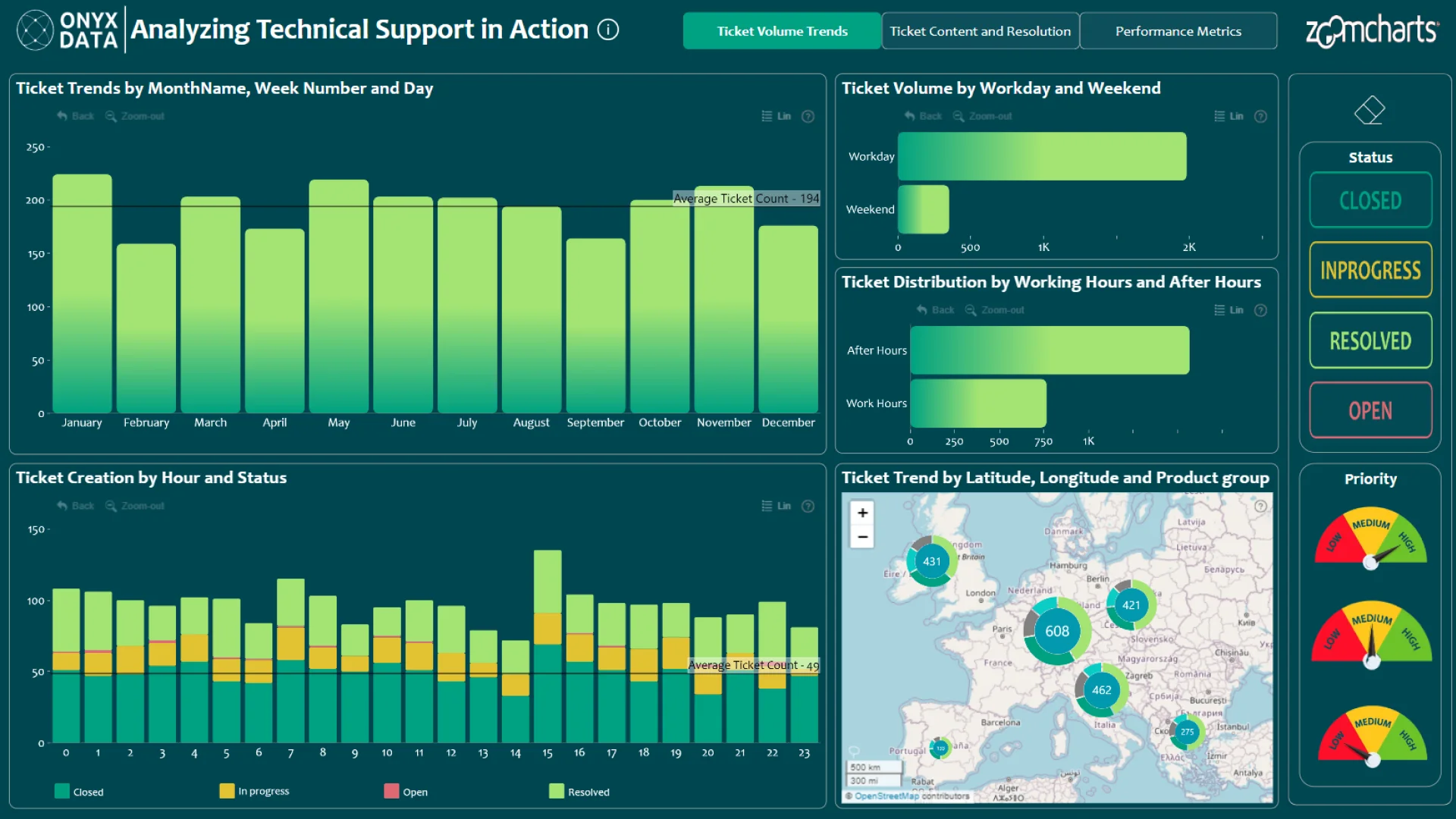Click the Workday bar

pos(1042,156)
